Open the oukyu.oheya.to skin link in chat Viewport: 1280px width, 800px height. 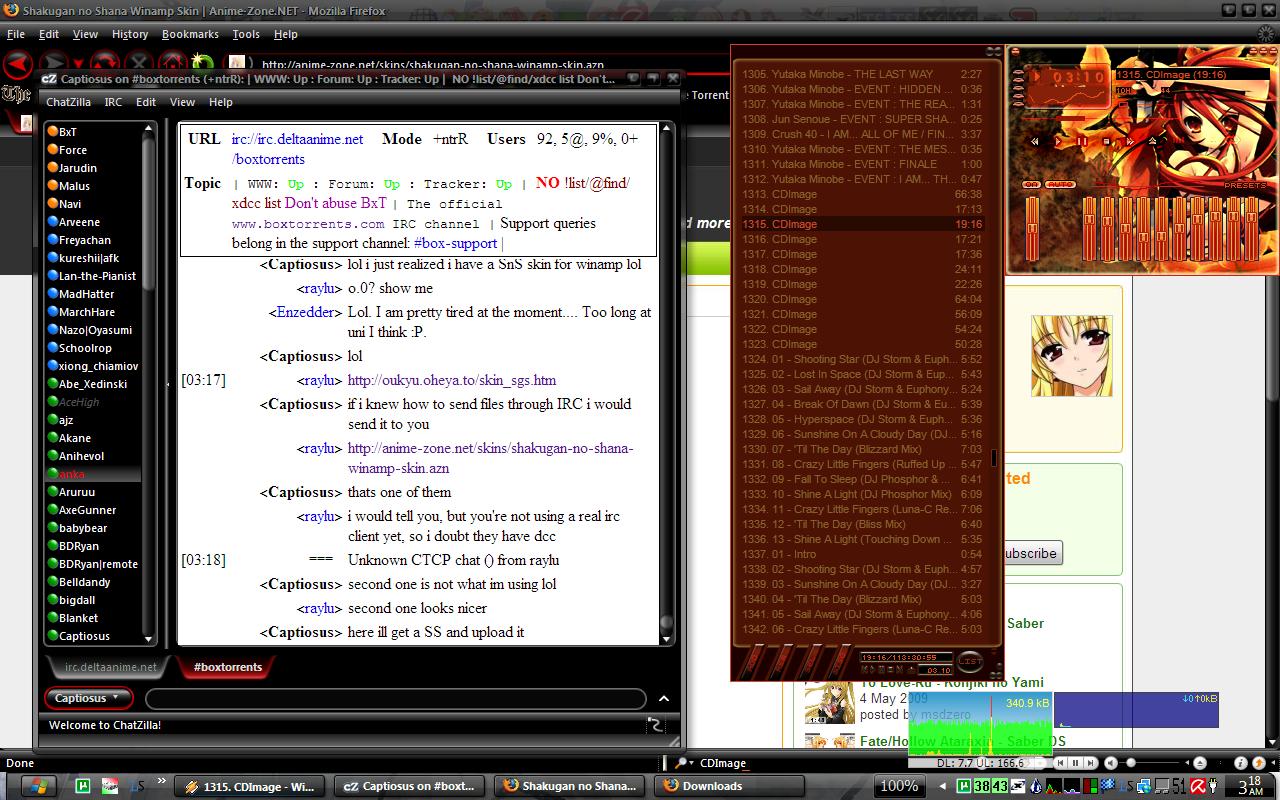pyautogui.click(x=452, y=380)
